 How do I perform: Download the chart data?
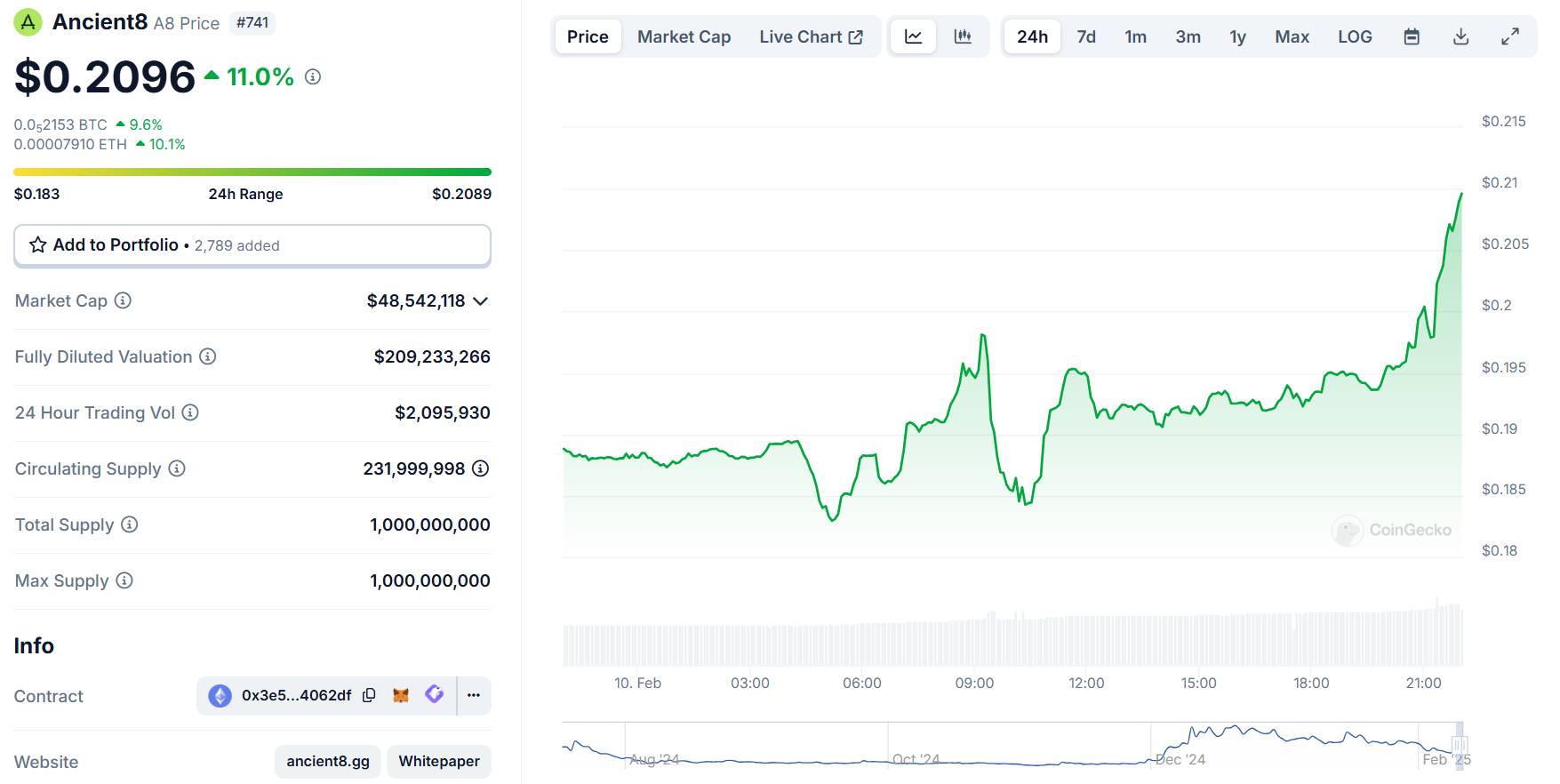pyautogui.click(x=1460, y=36)
